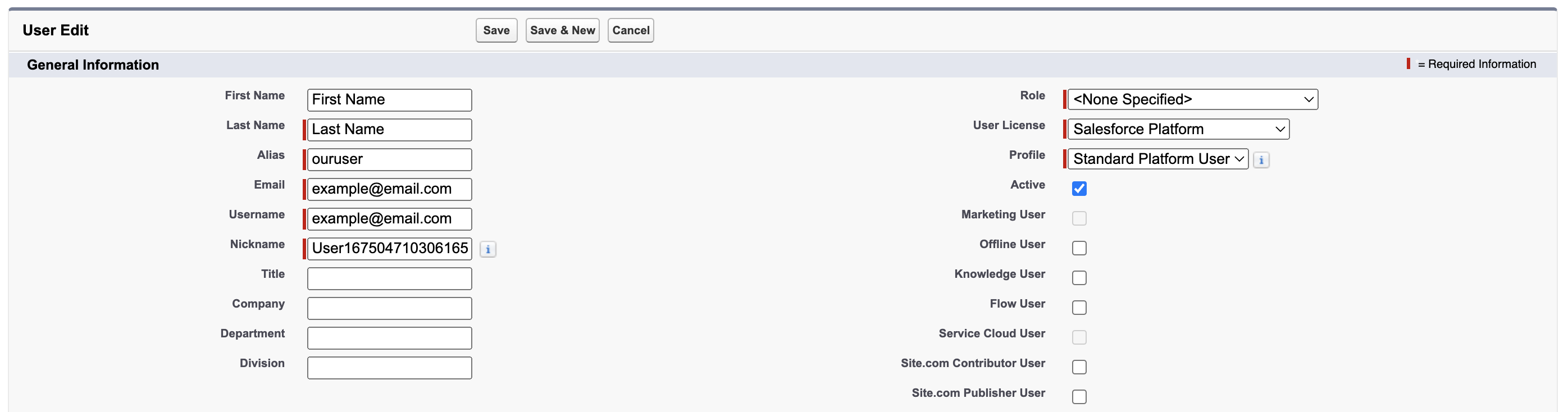Enable Site.com Contributor User checkbox

[1079, 367]
